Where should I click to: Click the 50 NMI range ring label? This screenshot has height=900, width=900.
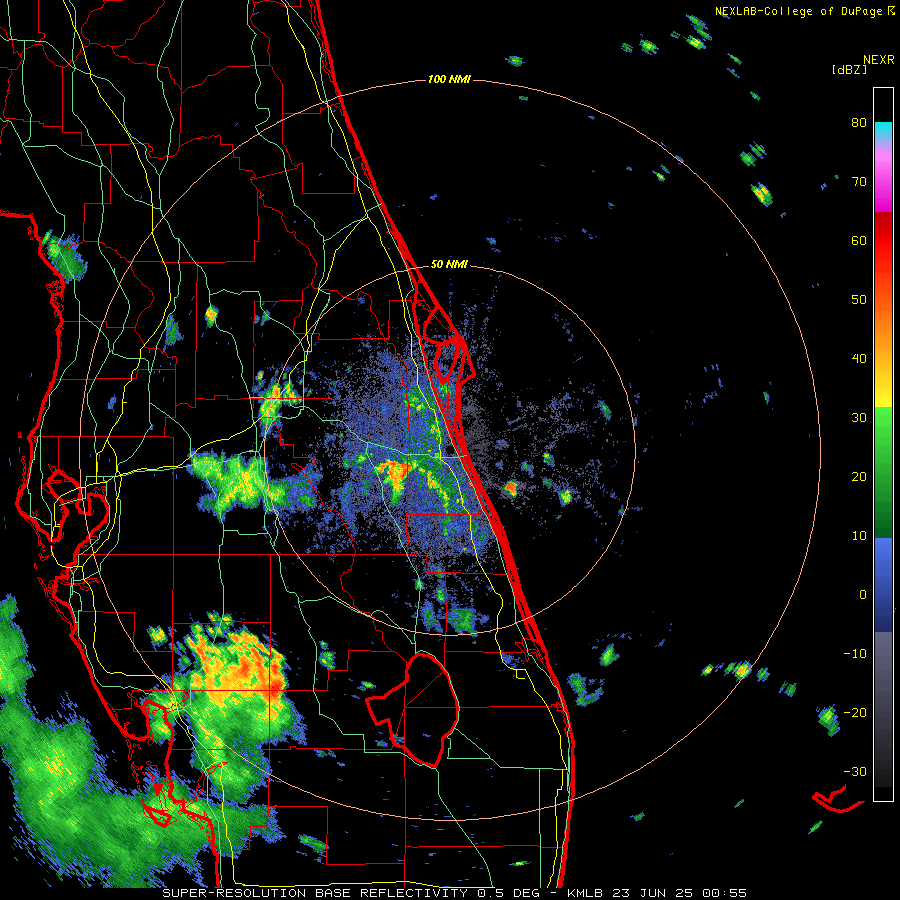(449, 265)
